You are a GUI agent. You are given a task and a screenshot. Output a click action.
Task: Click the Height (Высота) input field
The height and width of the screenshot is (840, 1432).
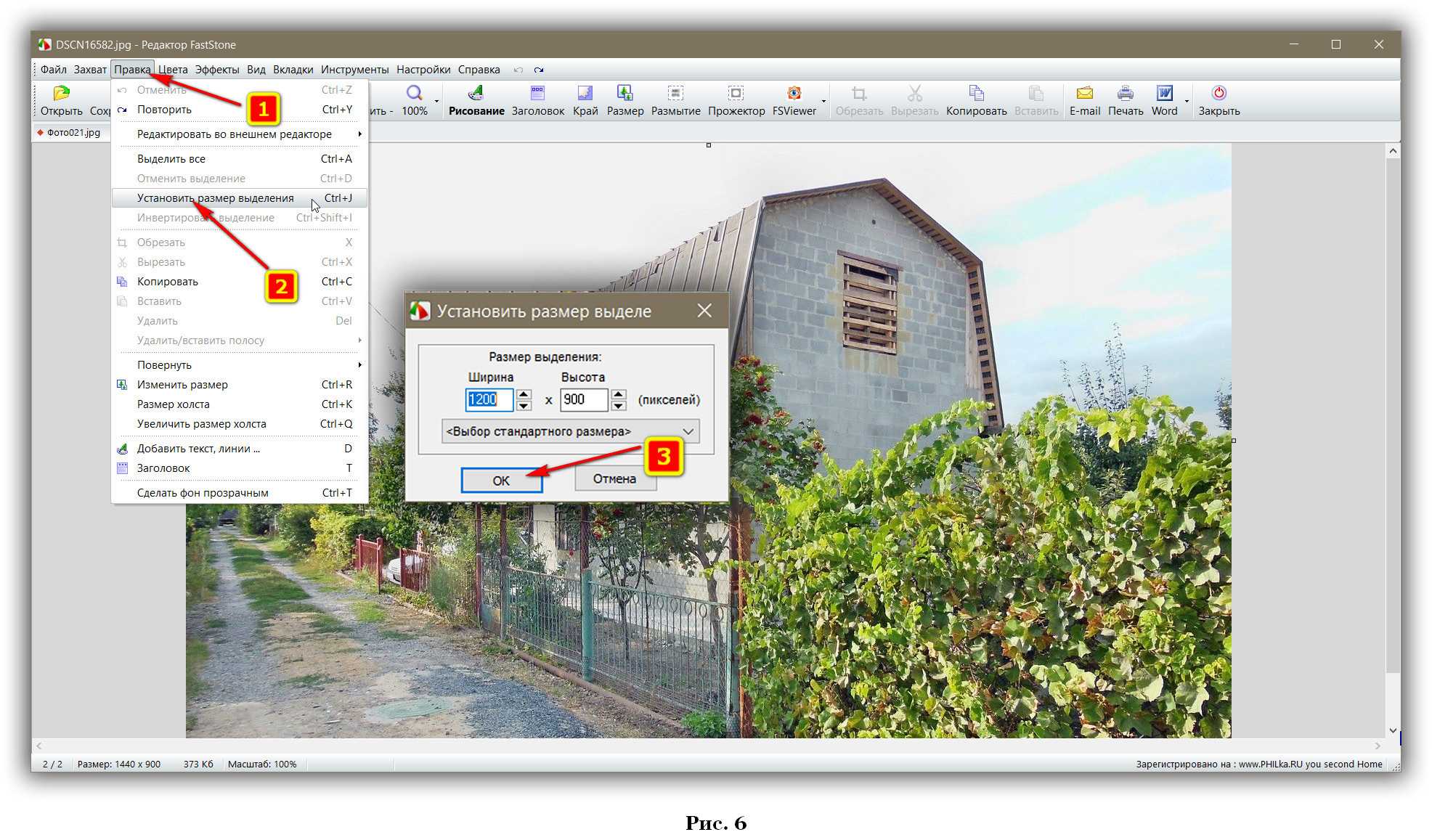(582, 399)
